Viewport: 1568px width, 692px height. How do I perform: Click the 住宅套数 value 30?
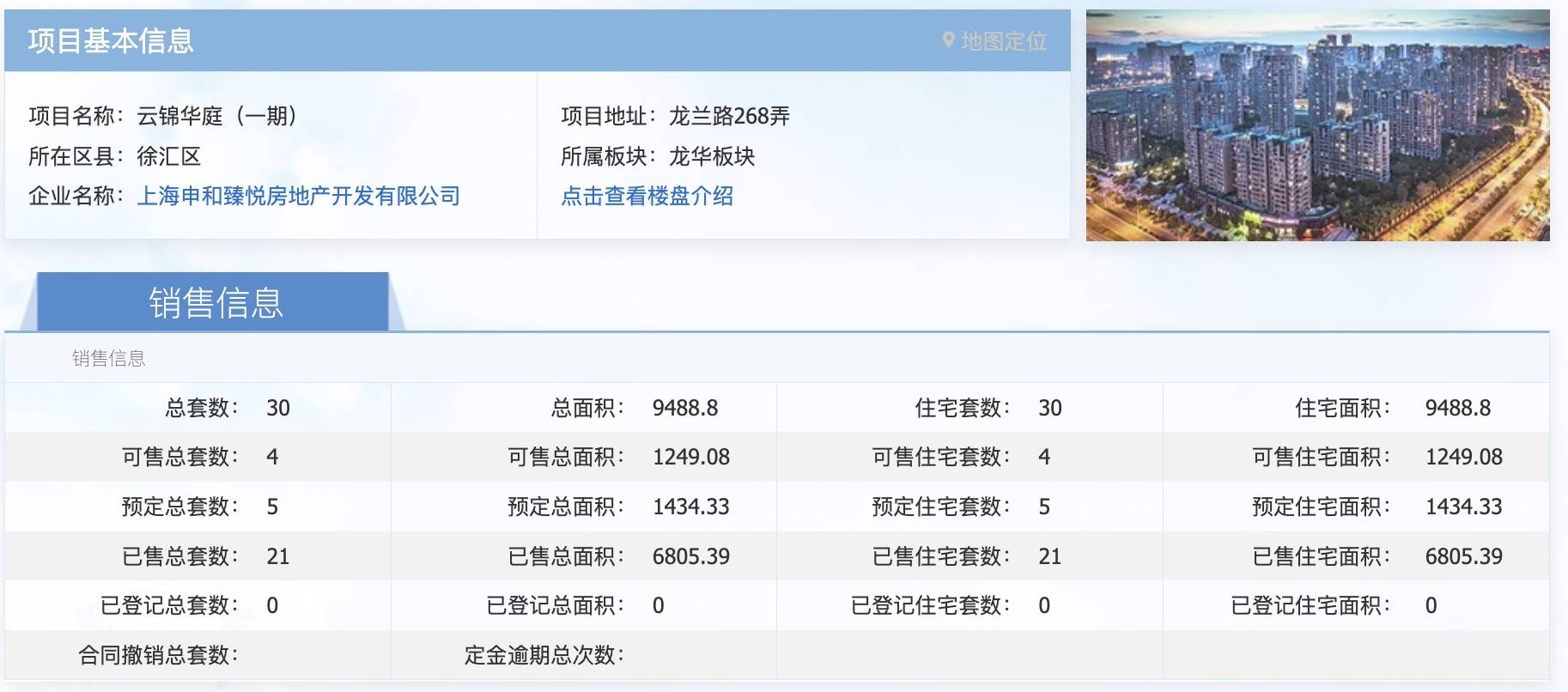pos(1050,408)
